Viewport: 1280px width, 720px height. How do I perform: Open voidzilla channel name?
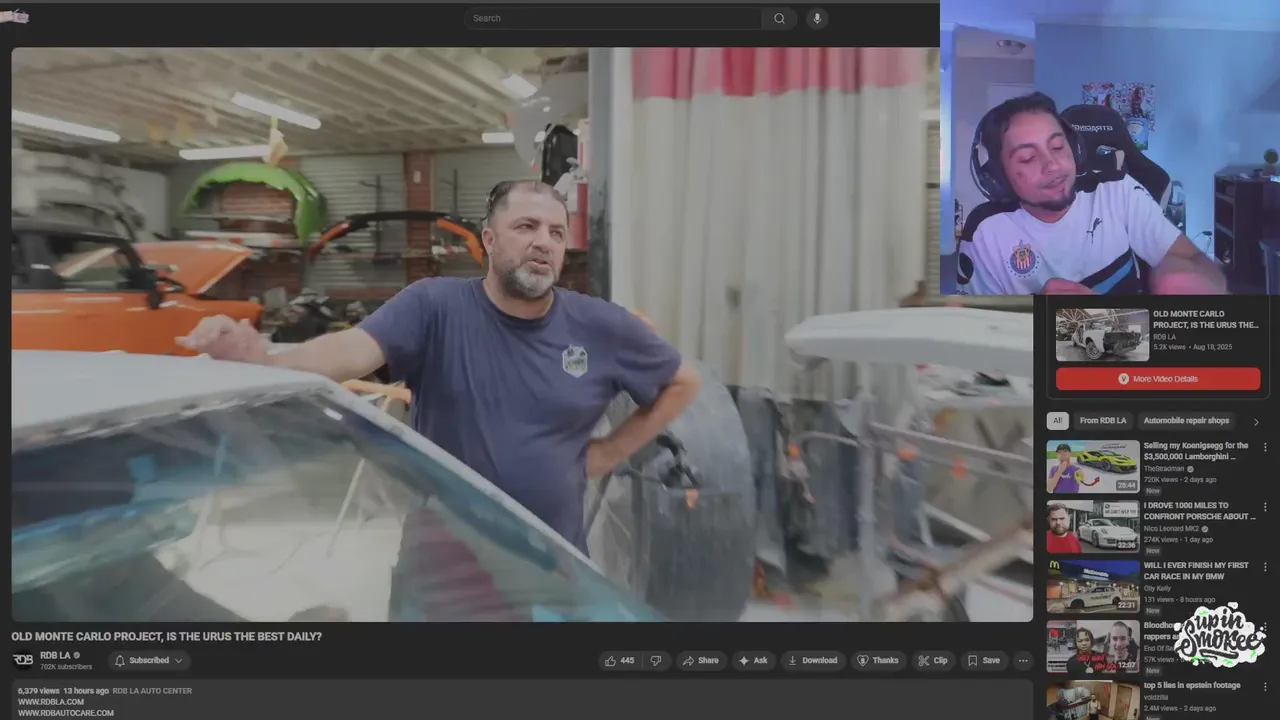[1157, 697]
